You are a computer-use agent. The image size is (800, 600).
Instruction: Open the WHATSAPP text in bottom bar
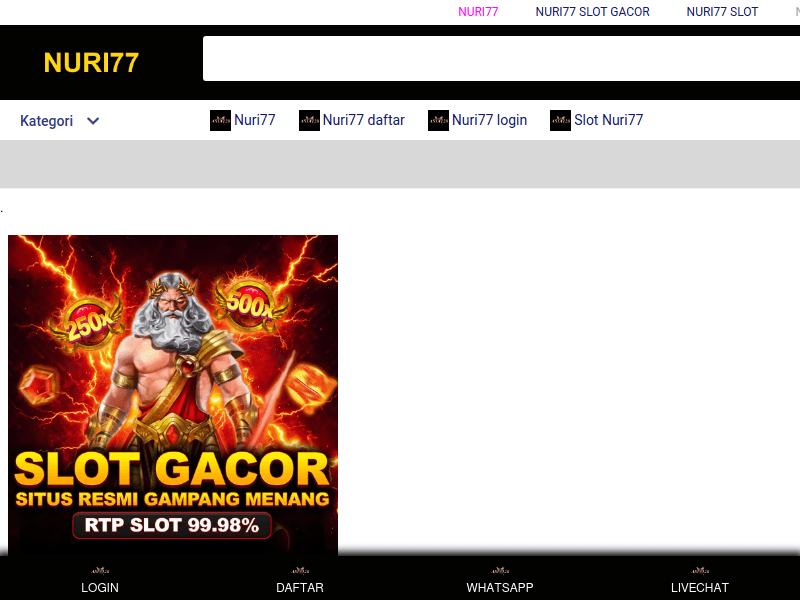(500, 588)
